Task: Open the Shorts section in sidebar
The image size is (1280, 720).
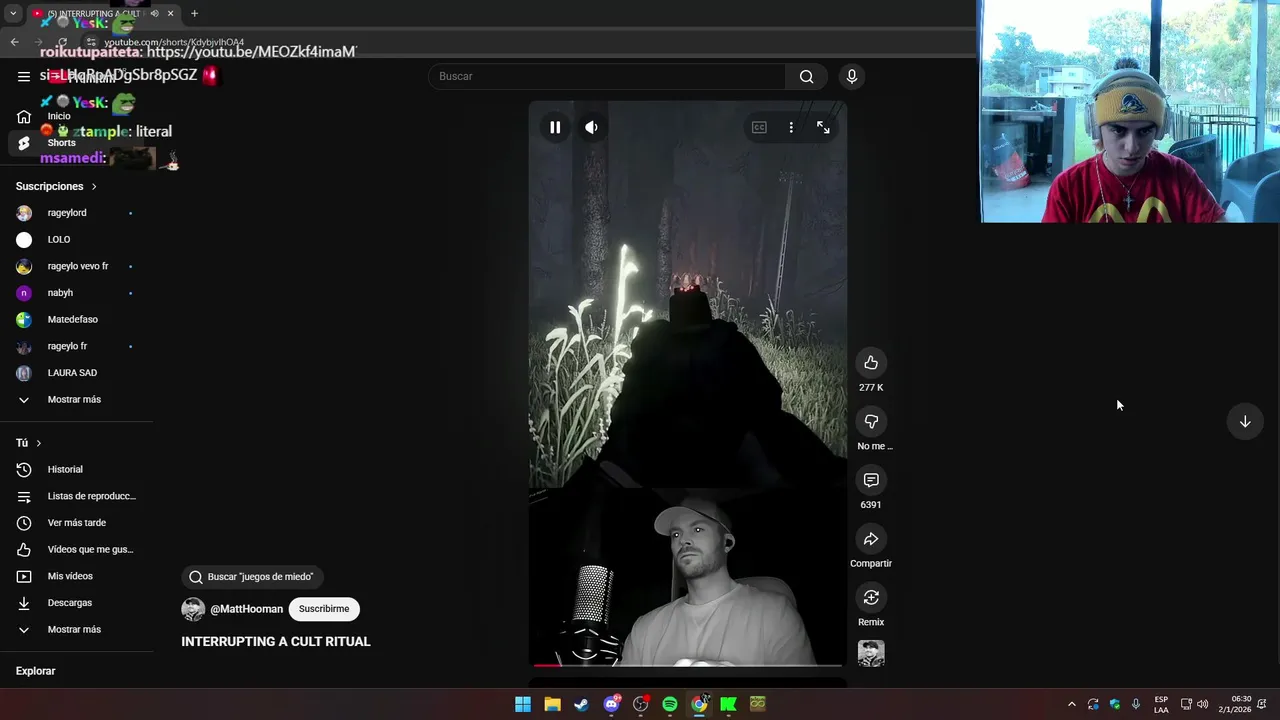Action: coord(77,143)
